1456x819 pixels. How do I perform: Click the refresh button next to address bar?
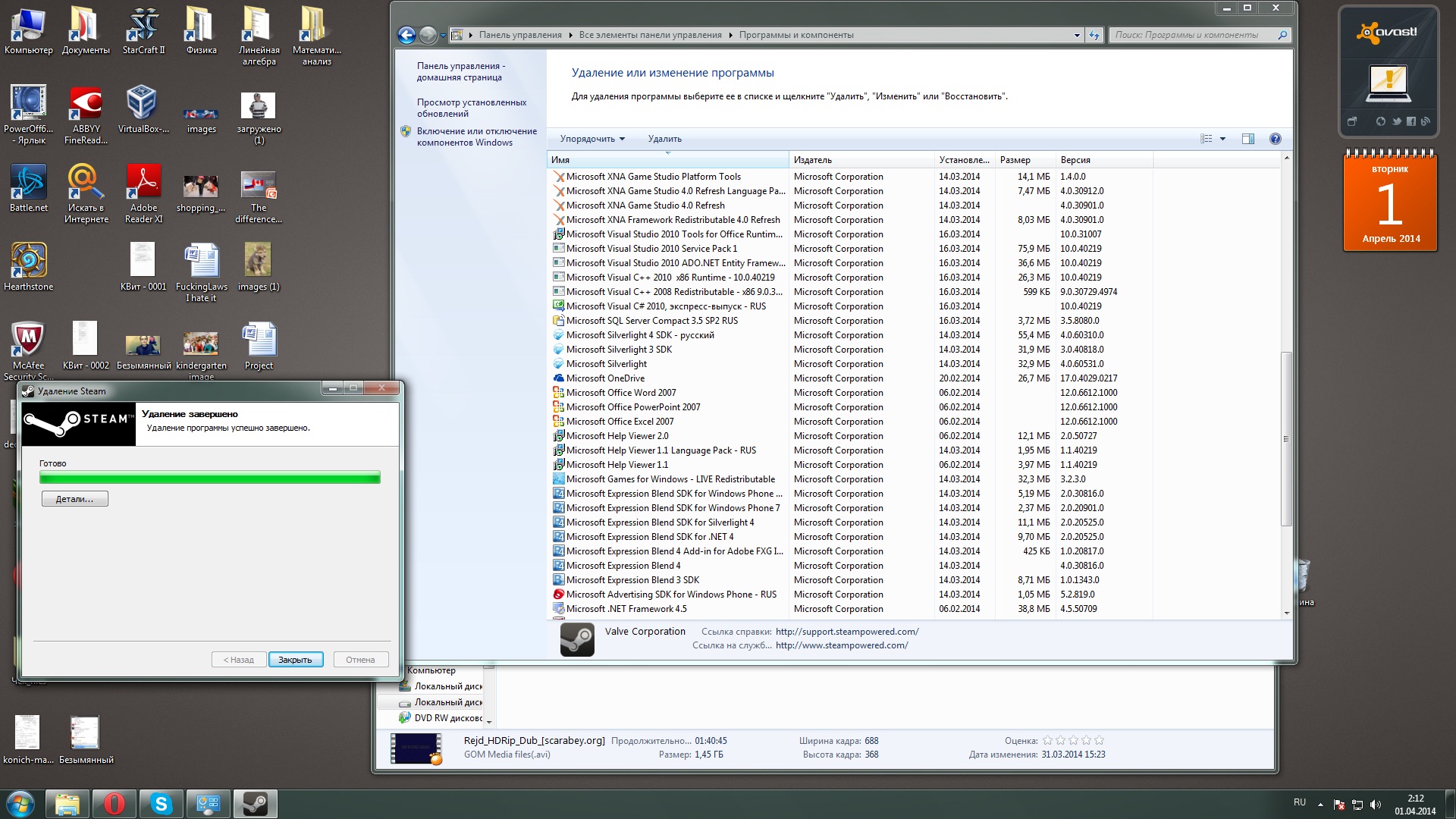click(1094, 35)
